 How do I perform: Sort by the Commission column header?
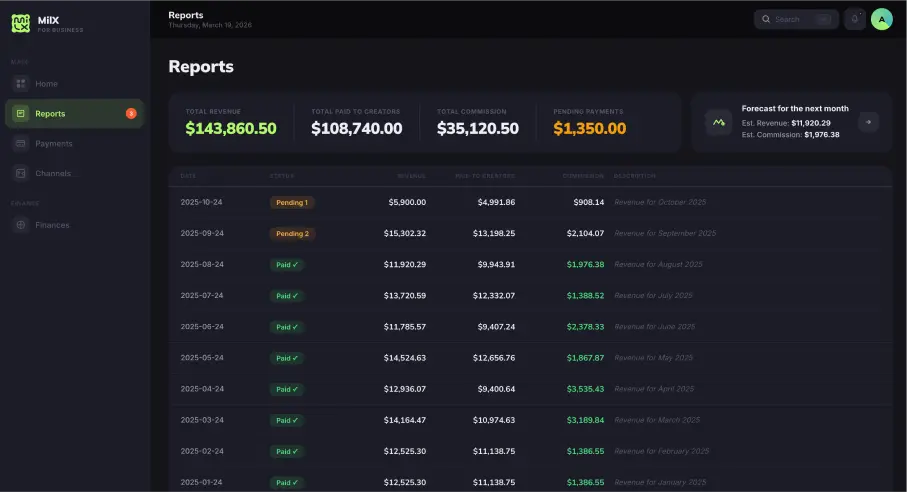(x=584, y=176)
